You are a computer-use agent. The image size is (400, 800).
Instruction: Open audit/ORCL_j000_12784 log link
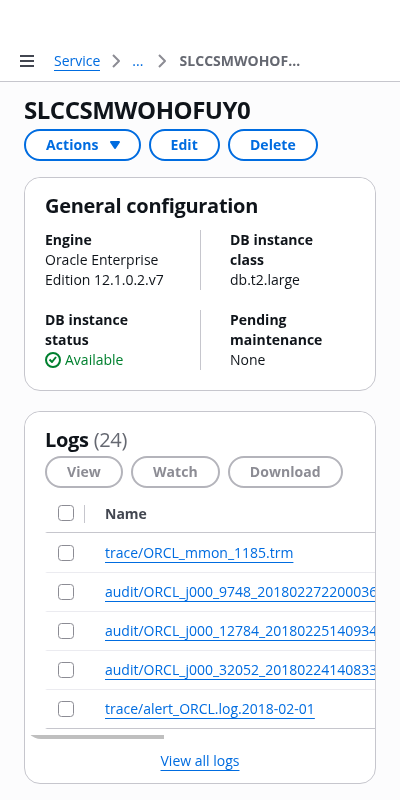[240, 631]
